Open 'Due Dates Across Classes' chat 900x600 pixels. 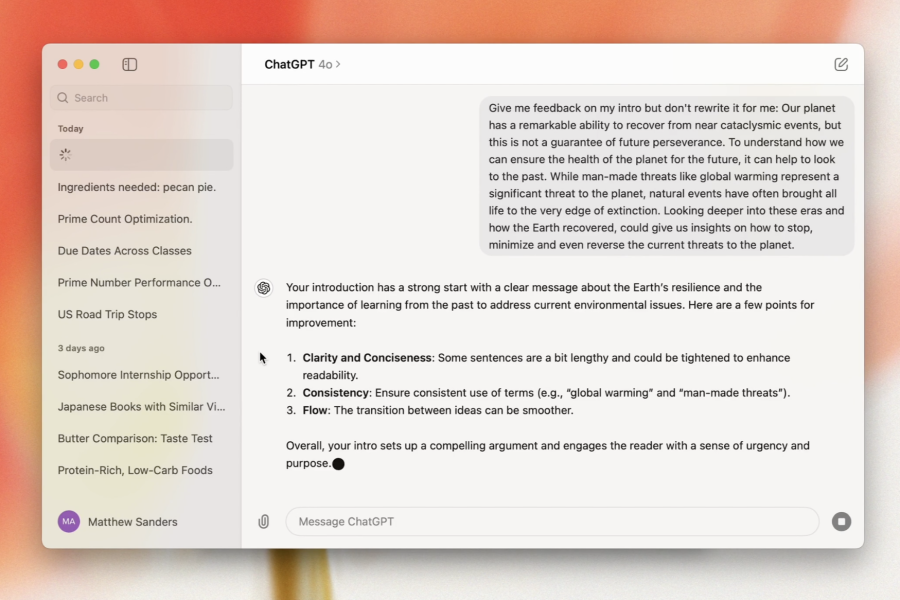[x=125, y=251]
